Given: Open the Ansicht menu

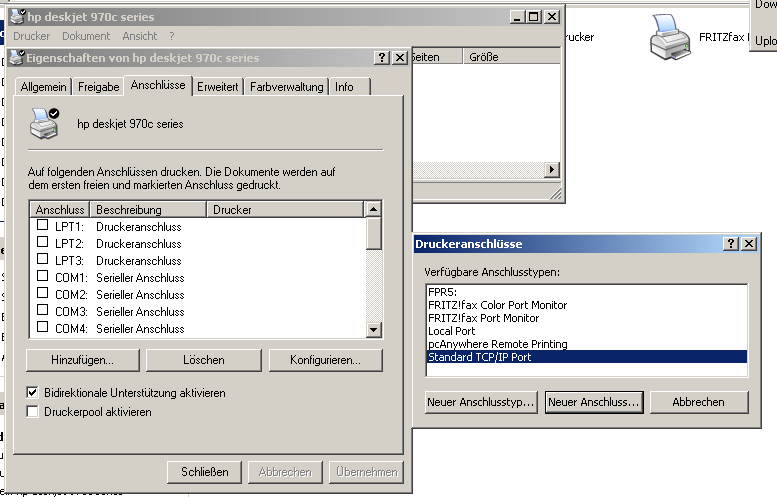Looking at the screenshot, I should point(140,36).
